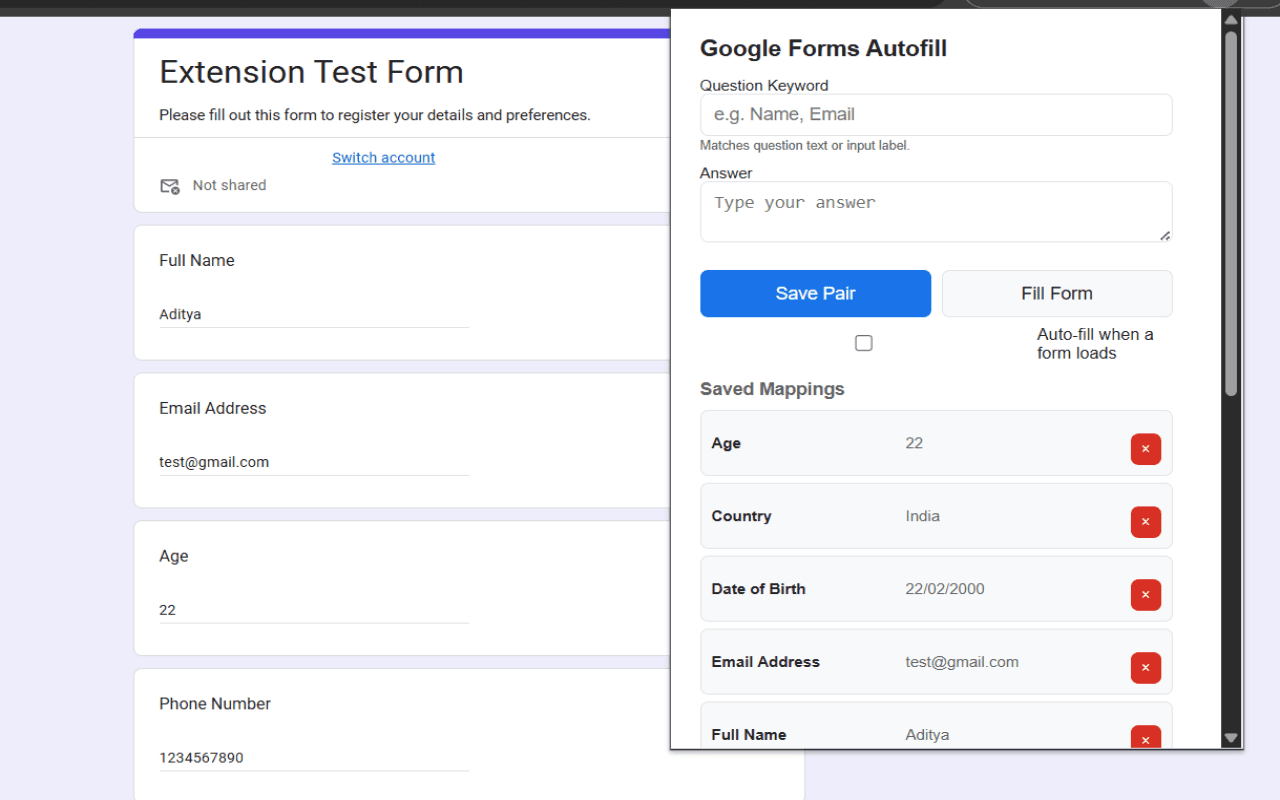The width and height of the screenshot is (1280, 800).
Task: Click the Phone Number form field
Action: pyautogui.click(x=314, y=758)
